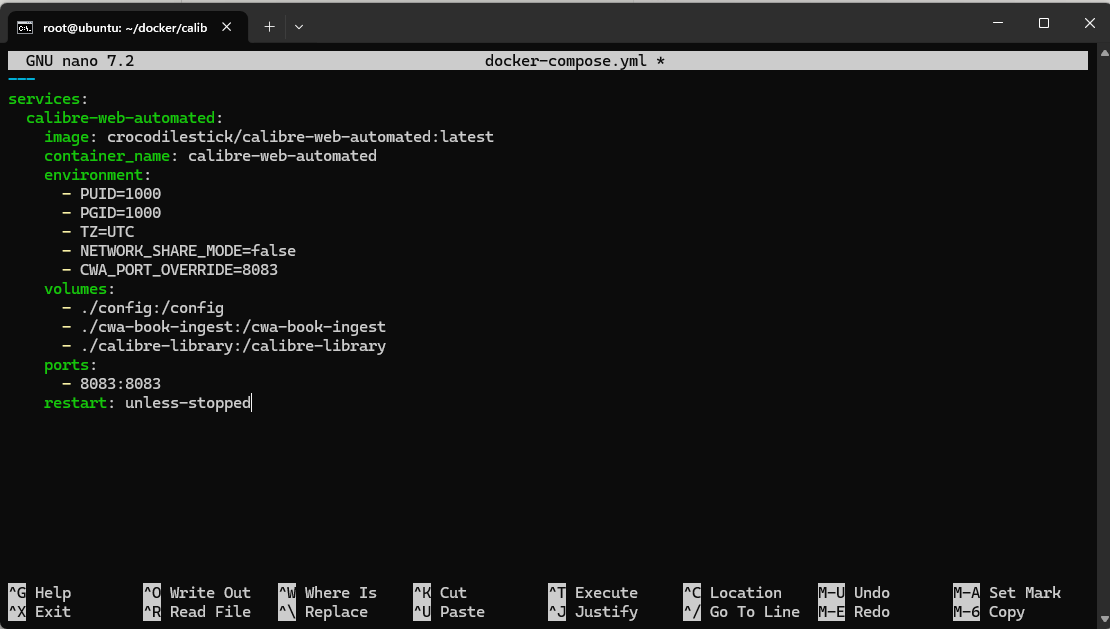The height and width of the screenshot is (629, 1110).
Task: Close the terminal window
Action: coord(1088,22)
